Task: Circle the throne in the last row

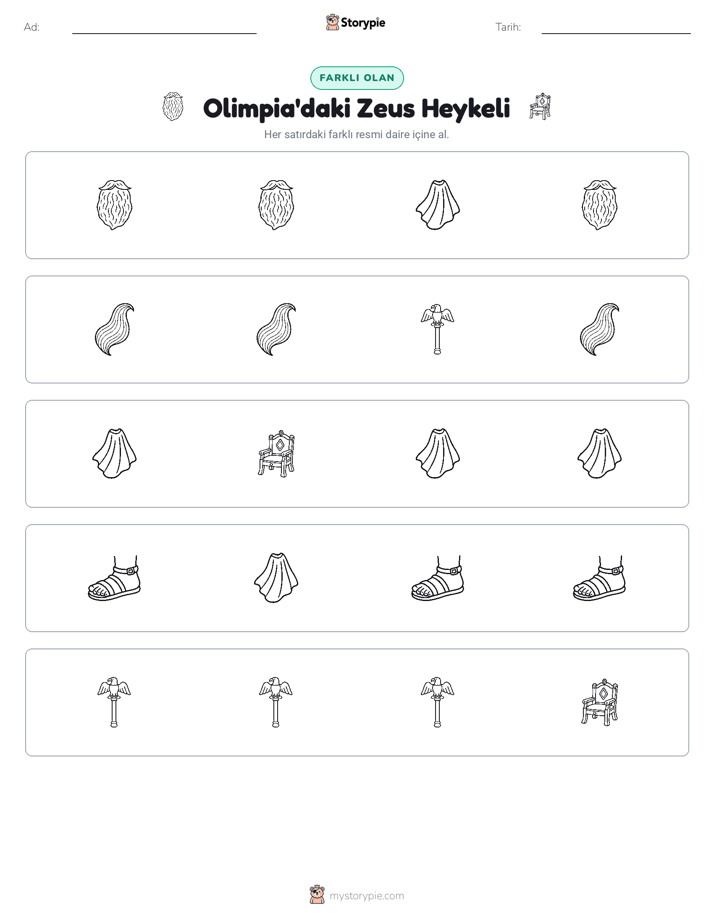Action: (599, 702)
